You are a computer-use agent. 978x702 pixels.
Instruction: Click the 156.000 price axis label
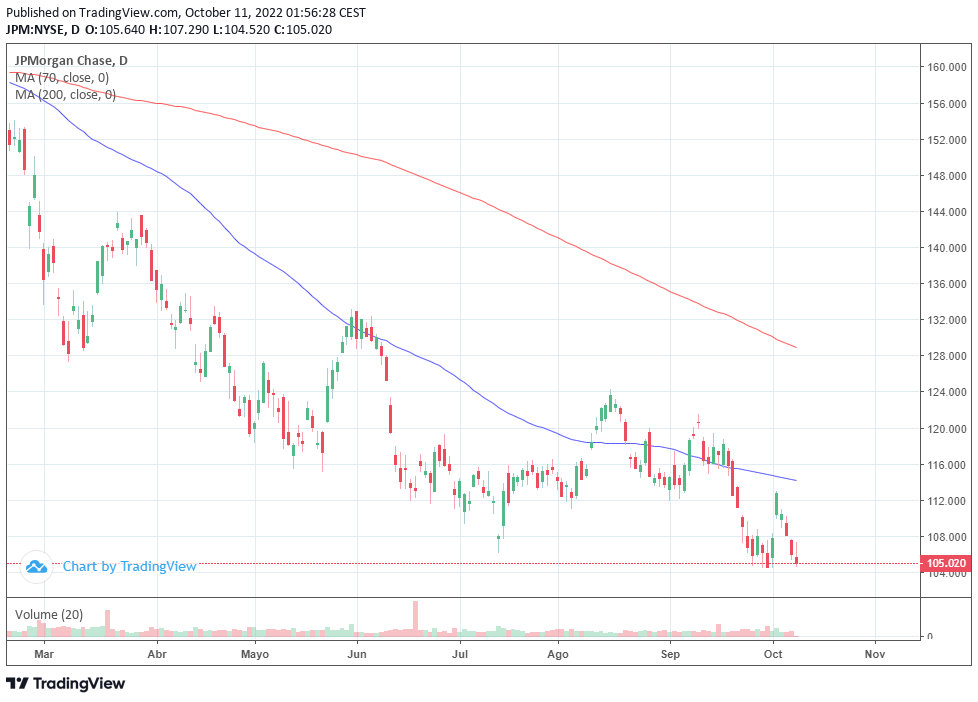pos(946,104)
